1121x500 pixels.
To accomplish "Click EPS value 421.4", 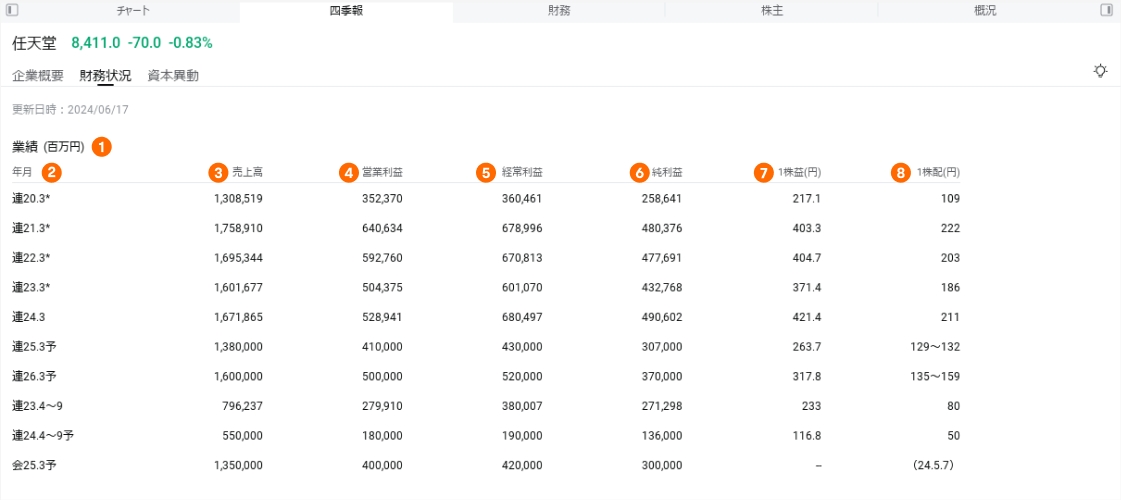I will tap(808, 317).
